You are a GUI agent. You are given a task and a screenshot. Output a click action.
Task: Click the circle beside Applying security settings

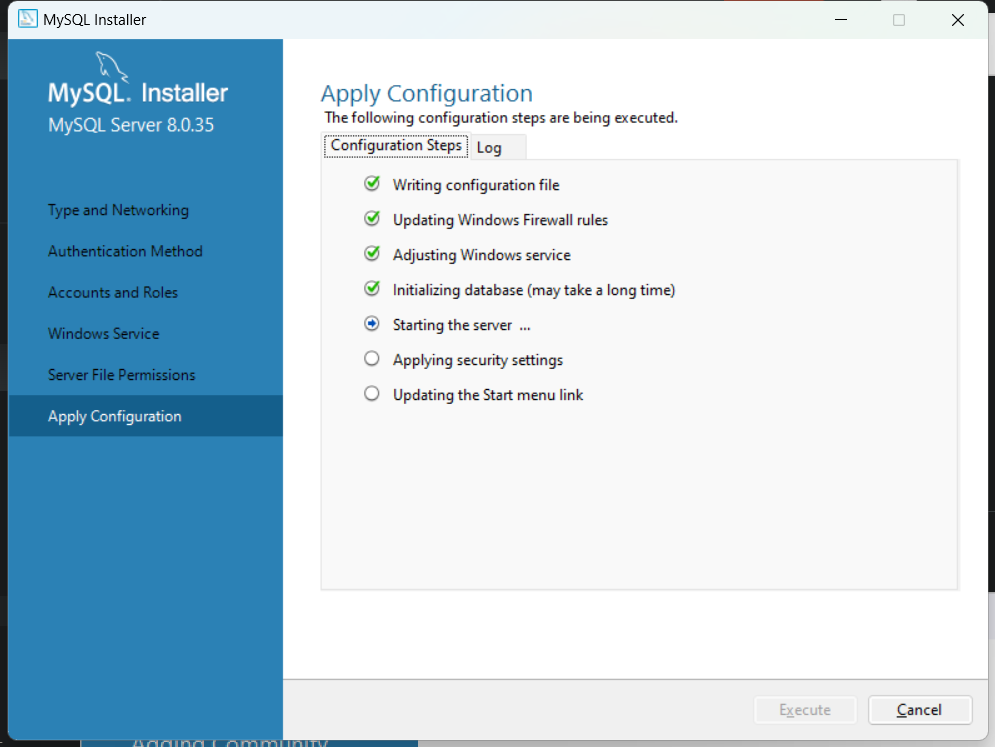pyautogui.click(x=372, y=359)
